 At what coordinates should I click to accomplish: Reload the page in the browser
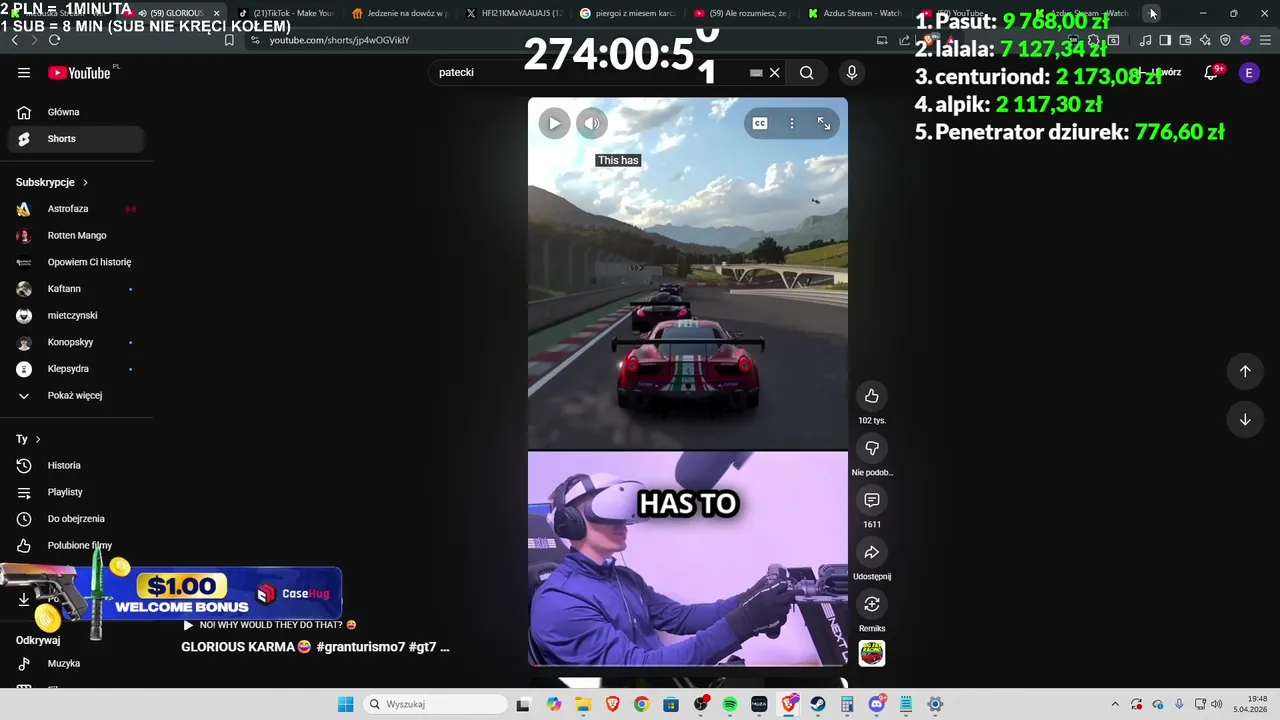point(54,40)
